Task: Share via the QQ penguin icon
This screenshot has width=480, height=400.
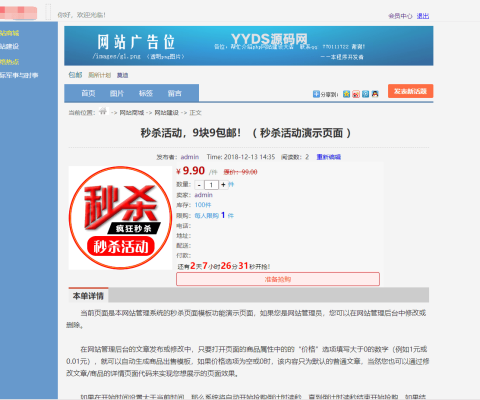Action: pyautogui.click(x=375, y=94)
